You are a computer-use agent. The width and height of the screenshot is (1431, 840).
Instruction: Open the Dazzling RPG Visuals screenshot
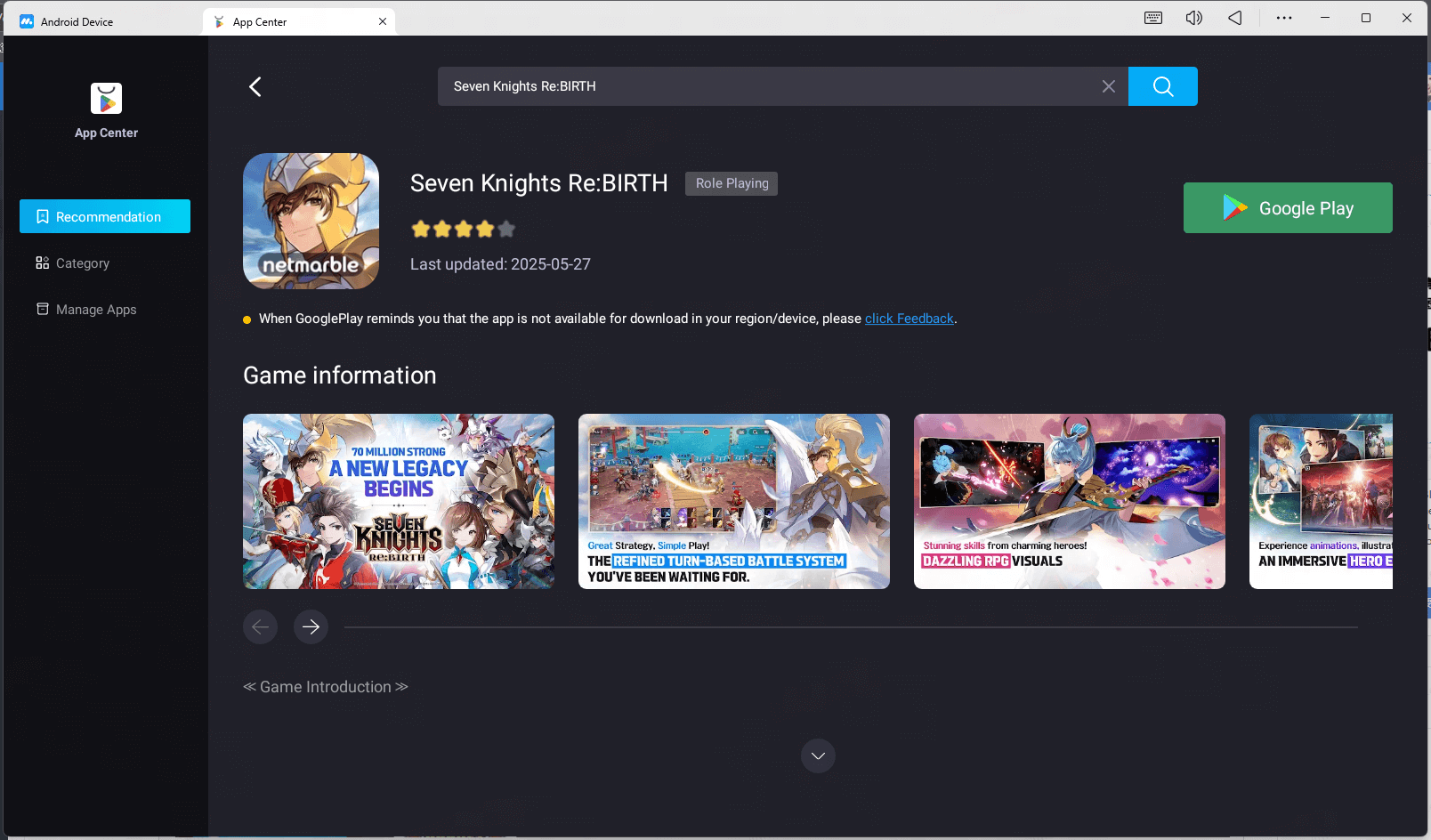[1070, 501]
